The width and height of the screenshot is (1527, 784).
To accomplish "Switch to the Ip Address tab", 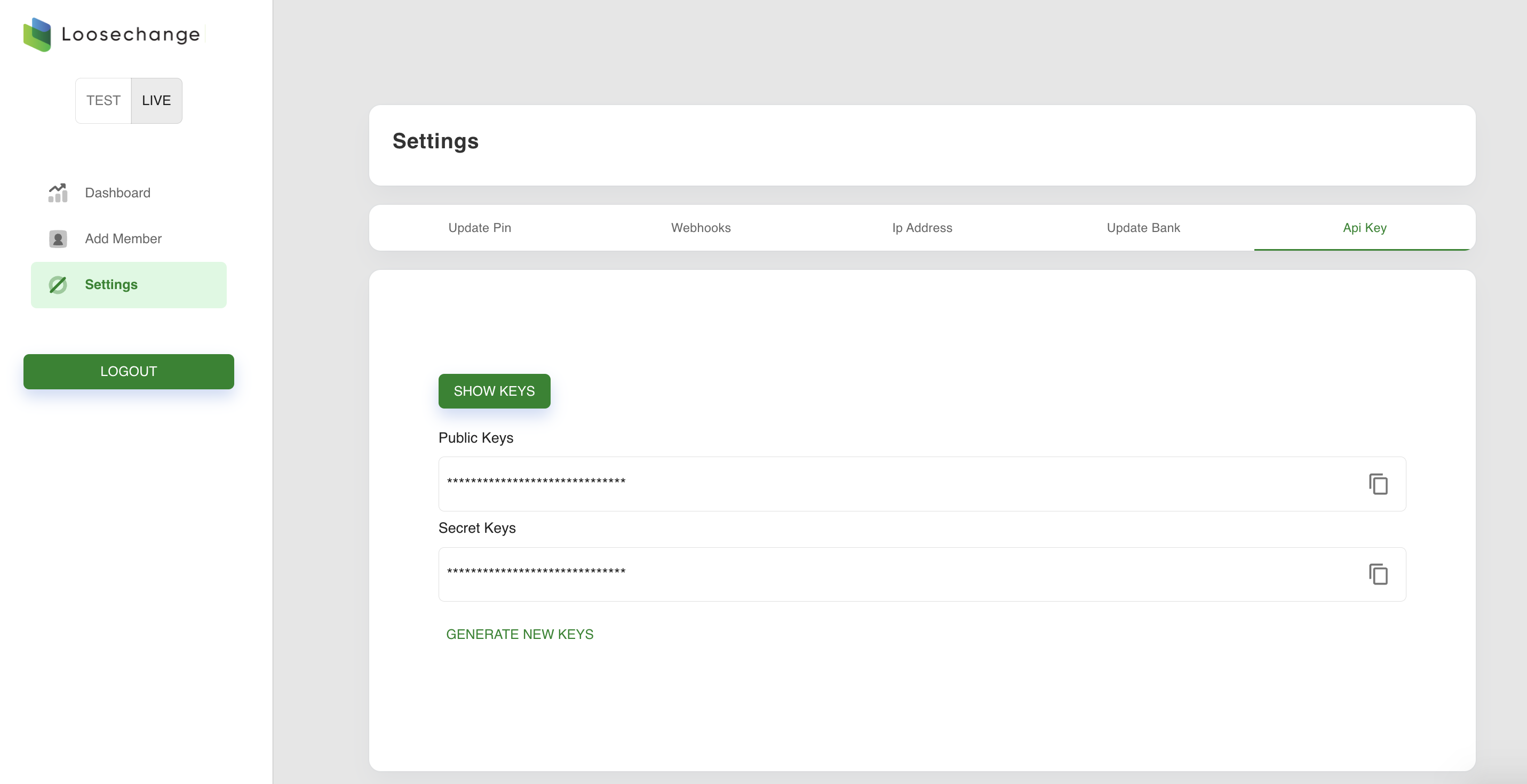I will [922, 228].
